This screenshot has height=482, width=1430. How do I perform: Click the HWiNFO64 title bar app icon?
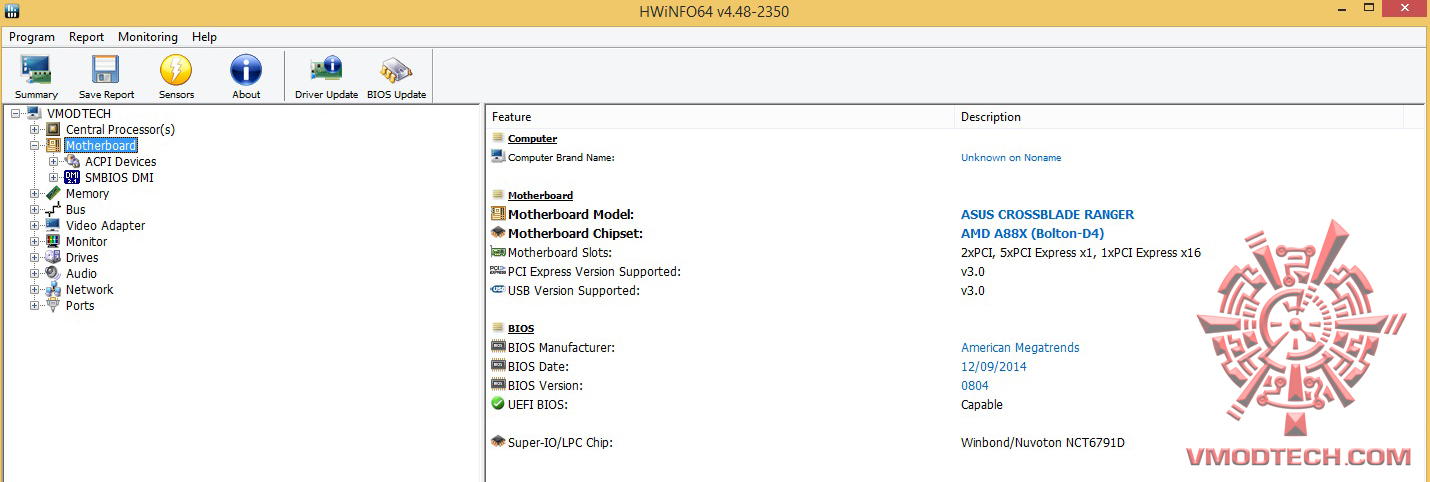point(10,11)
